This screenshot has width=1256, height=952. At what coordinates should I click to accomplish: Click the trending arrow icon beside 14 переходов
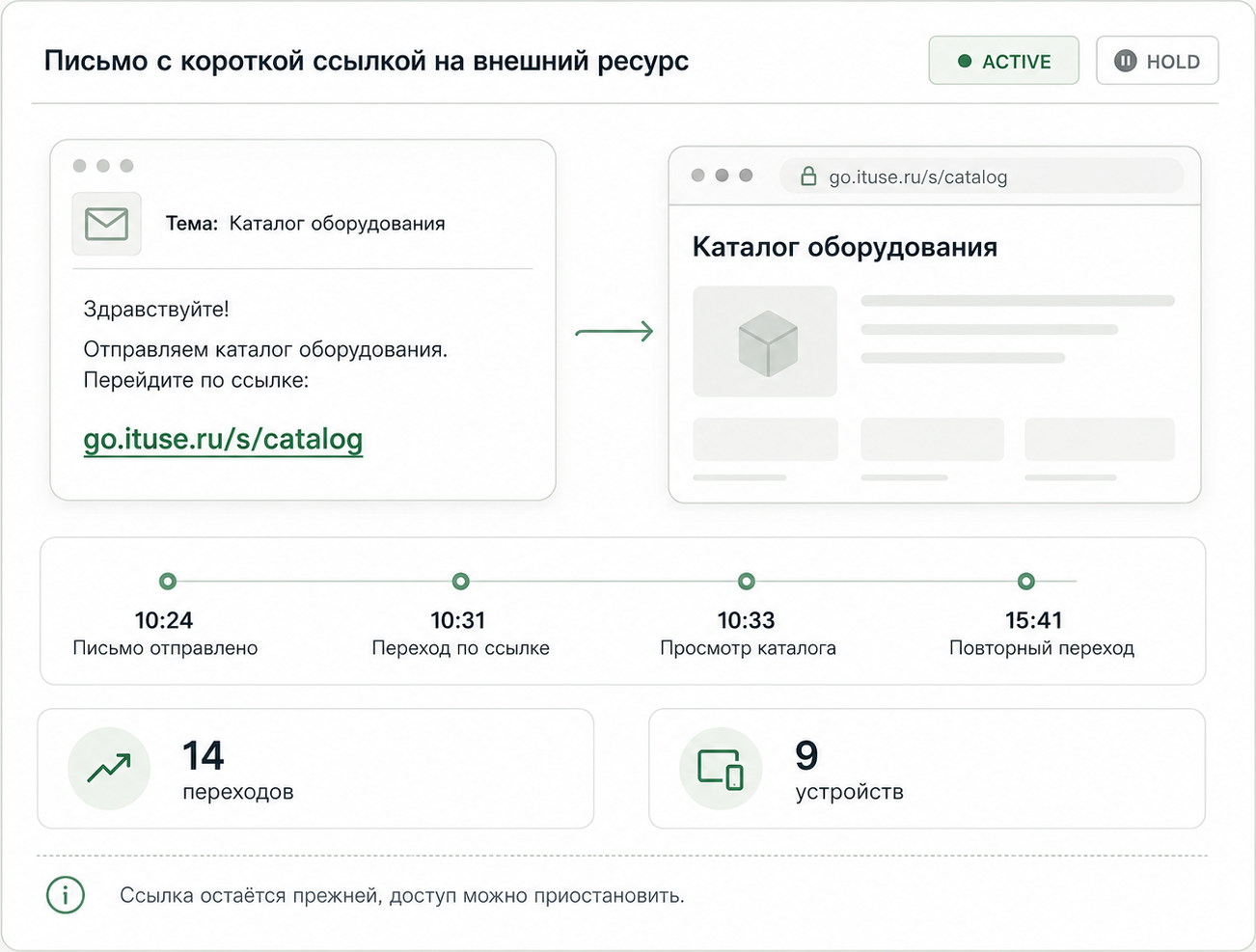coord(109,768)
